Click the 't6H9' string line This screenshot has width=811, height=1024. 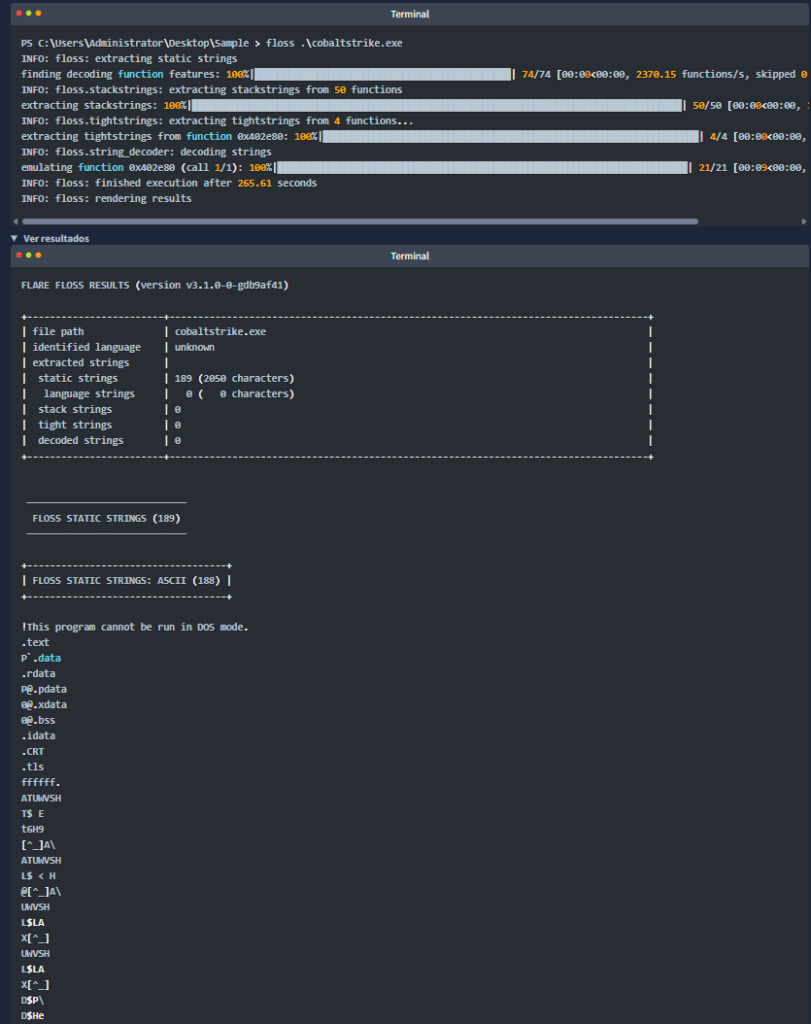(33, 829)
